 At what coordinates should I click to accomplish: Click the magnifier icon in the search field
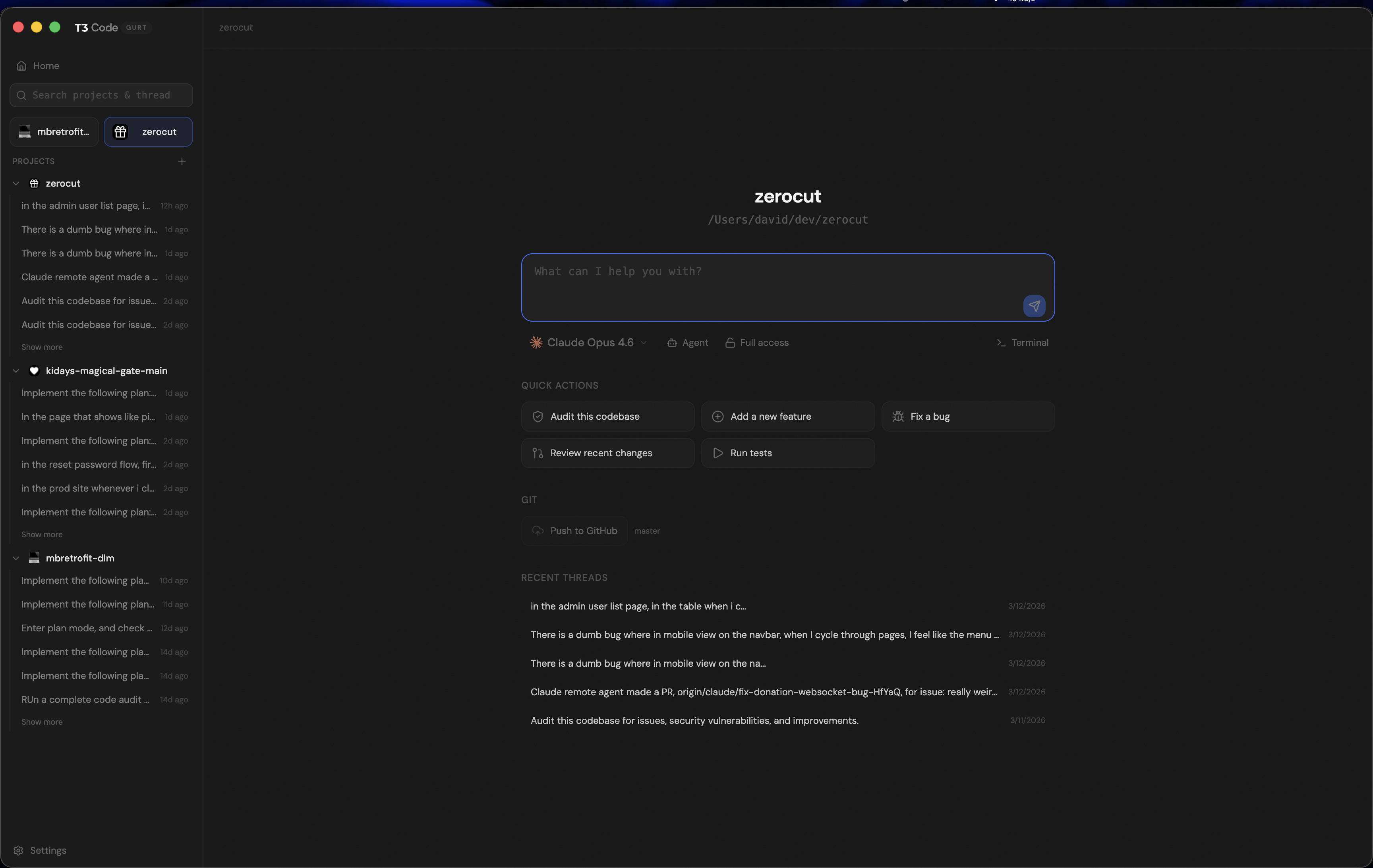click(22, 95)
